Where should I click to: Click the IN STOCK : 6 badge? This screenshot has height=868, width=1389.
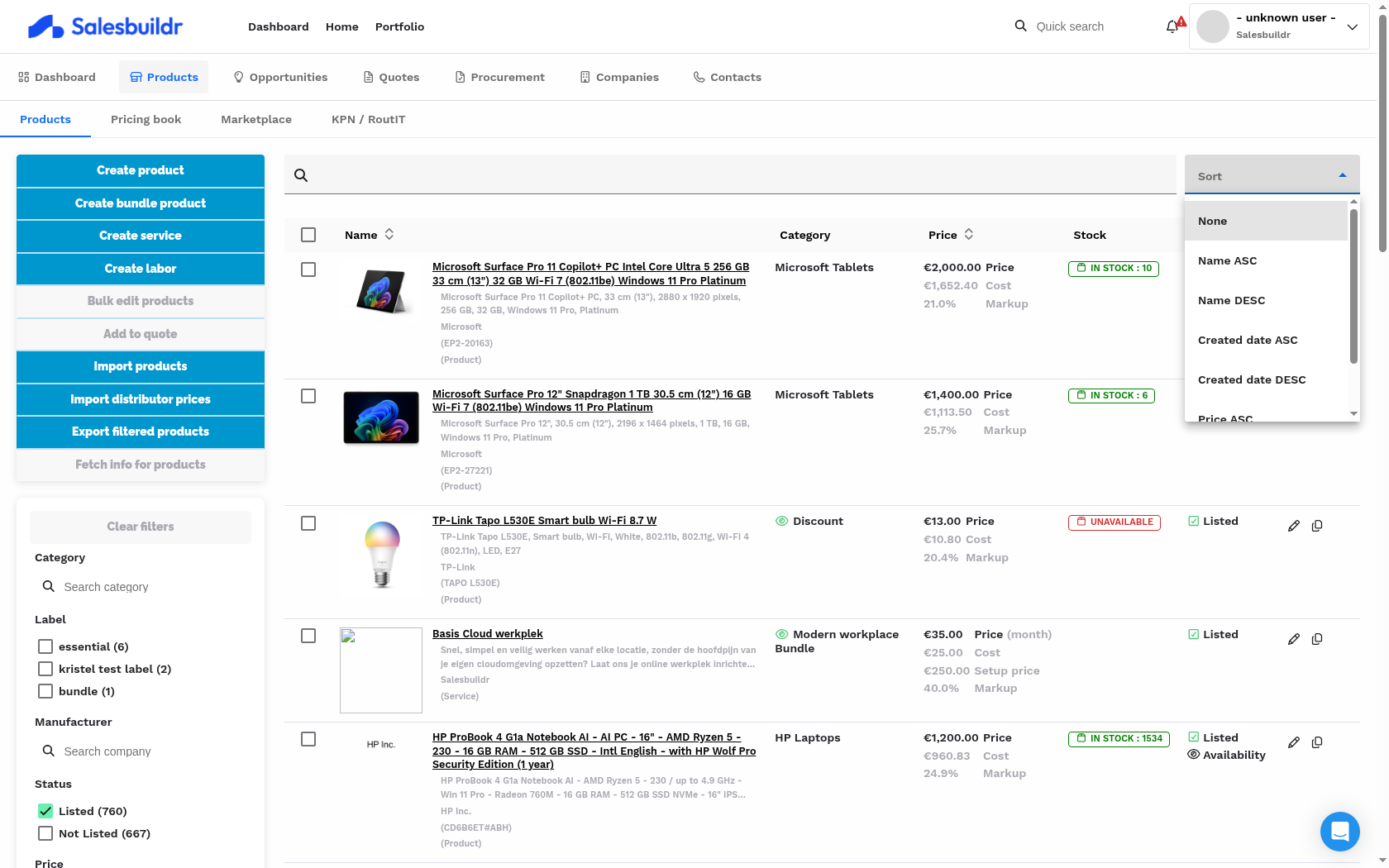point(1111,396)
